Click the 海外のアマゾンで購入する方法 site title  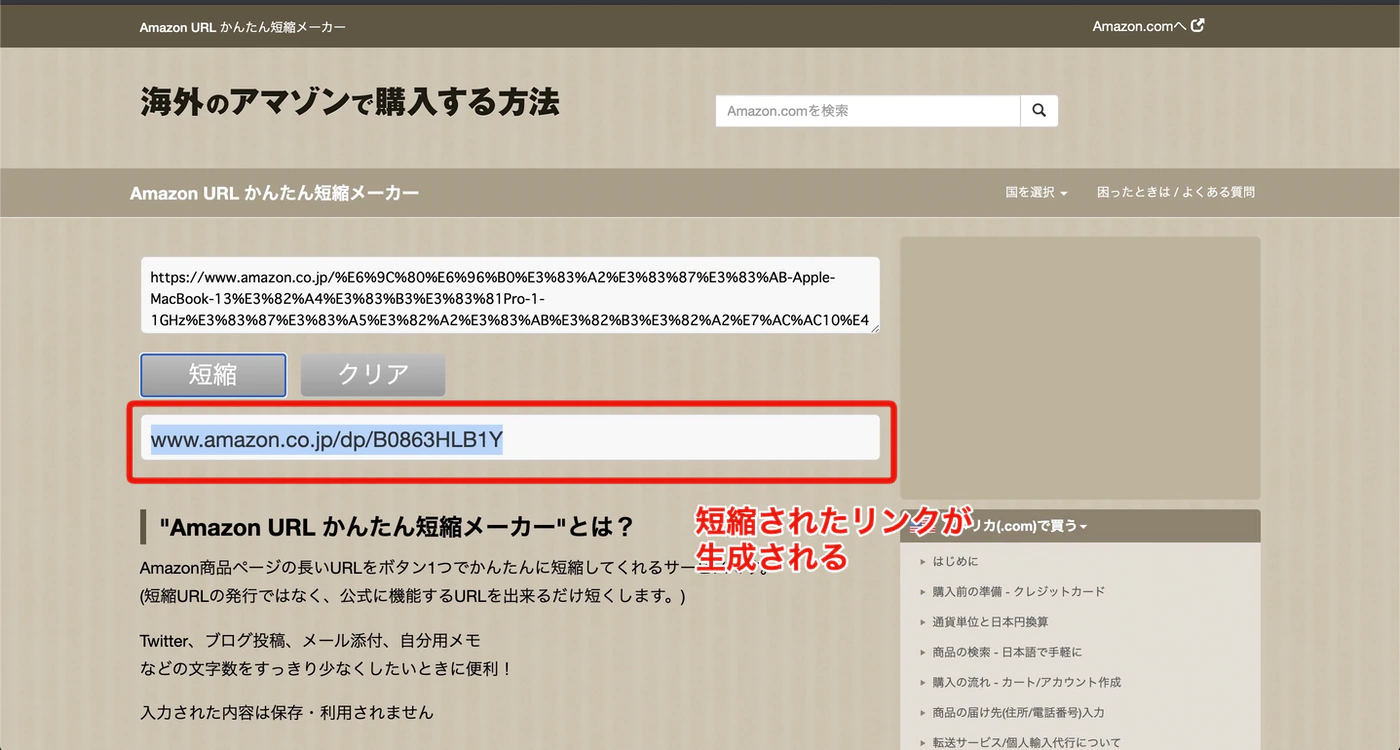[349, 102]
